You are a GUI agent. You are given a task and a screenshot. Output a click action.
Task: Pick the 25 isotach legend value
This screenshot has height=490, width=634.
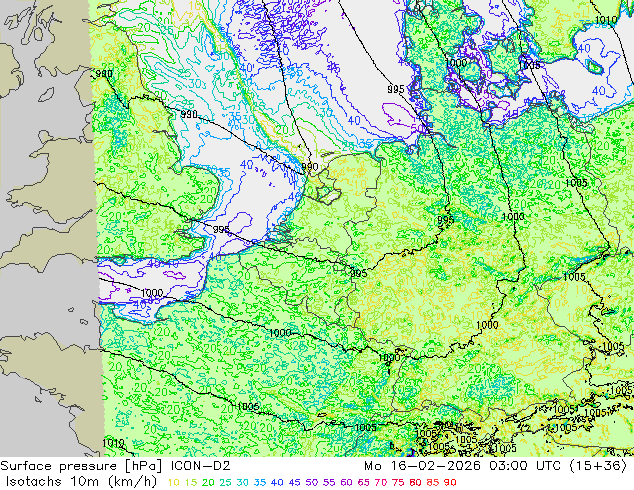click(226, 482)
